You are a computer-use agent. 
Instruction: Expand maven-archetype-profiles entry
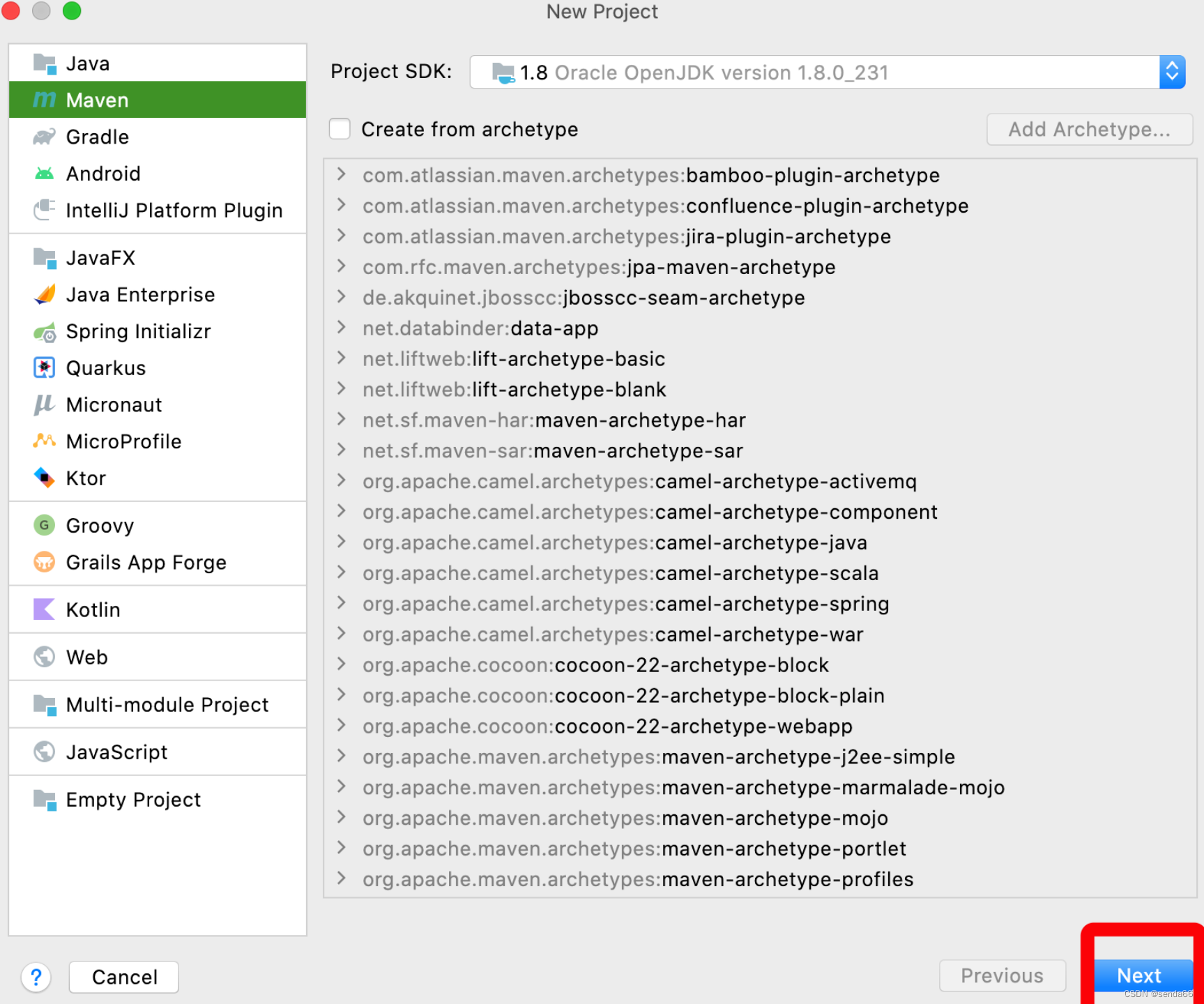pyautogui.click(x=342, y=878)
